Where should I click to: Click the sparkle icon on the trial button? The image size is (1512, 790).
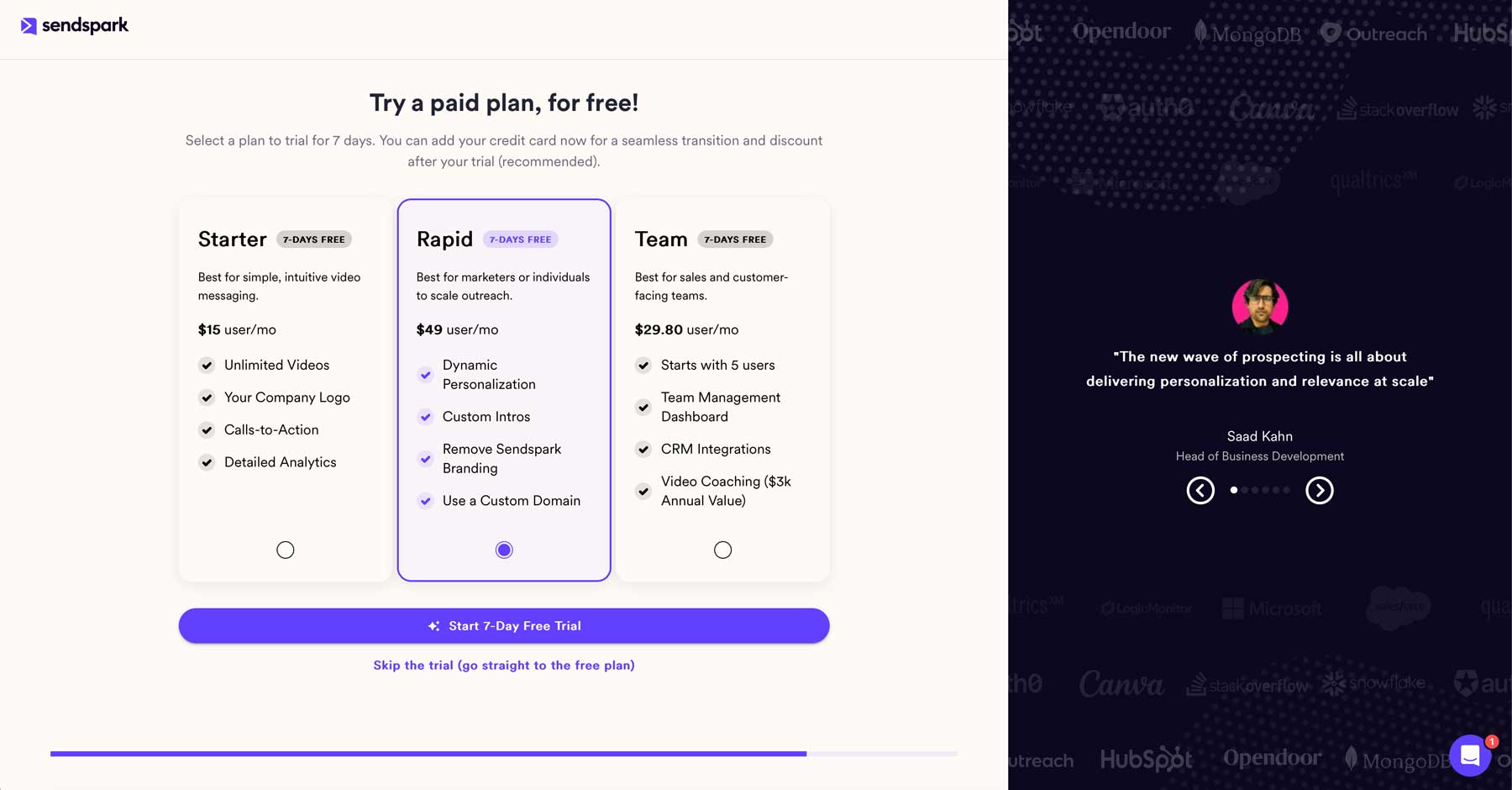click(433, 625)
